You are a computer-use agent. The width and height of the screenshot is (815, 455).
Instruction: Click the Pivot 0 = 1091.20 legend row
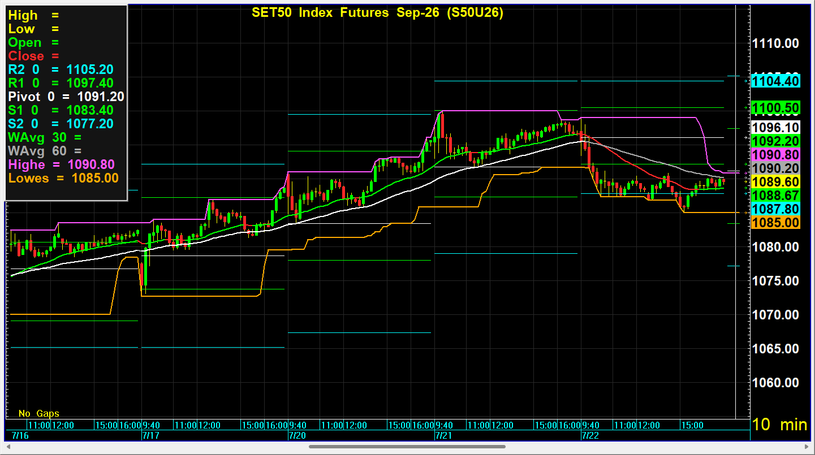tap(66, 97)
